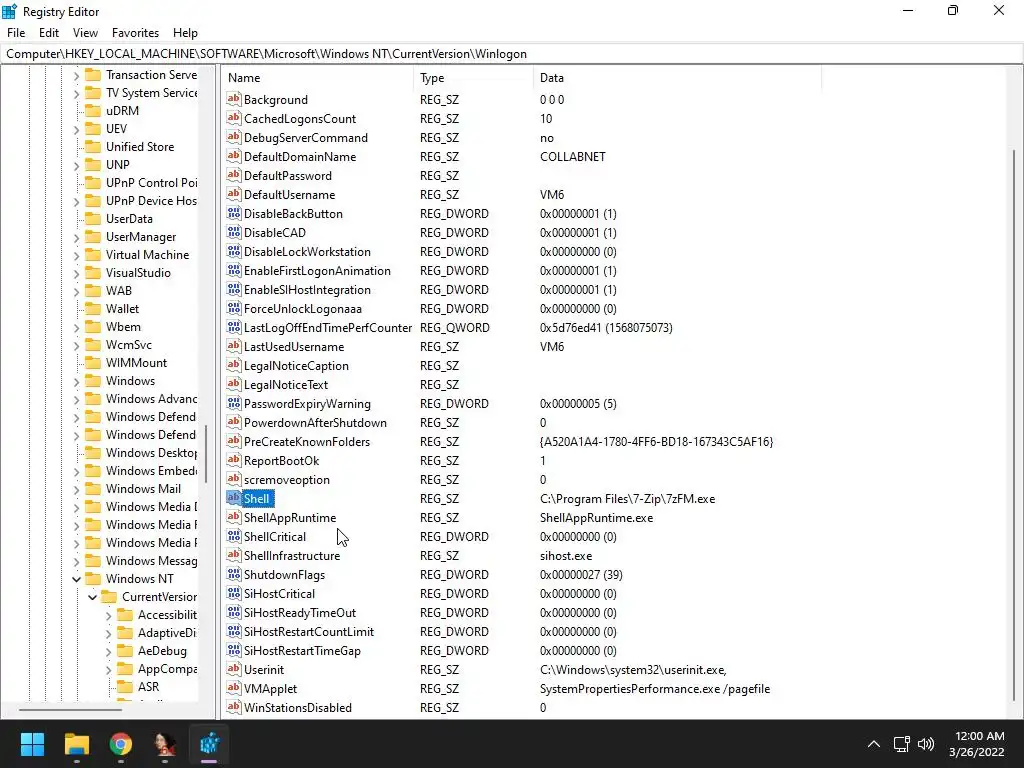
Task: Collapse the CurrentVersion tree node
Action: tap(92, 597)
